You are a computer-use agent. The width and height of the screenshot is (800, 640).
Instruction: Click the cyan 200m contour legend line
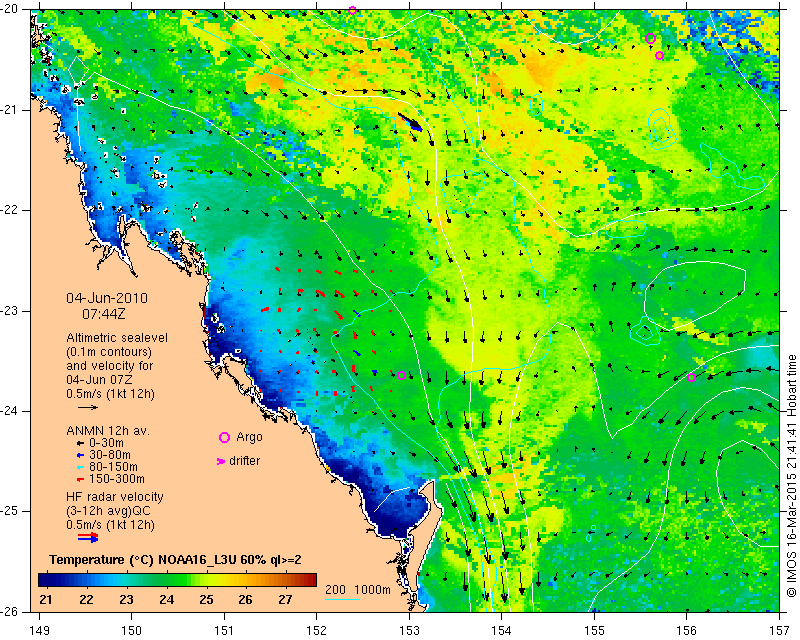342,599
